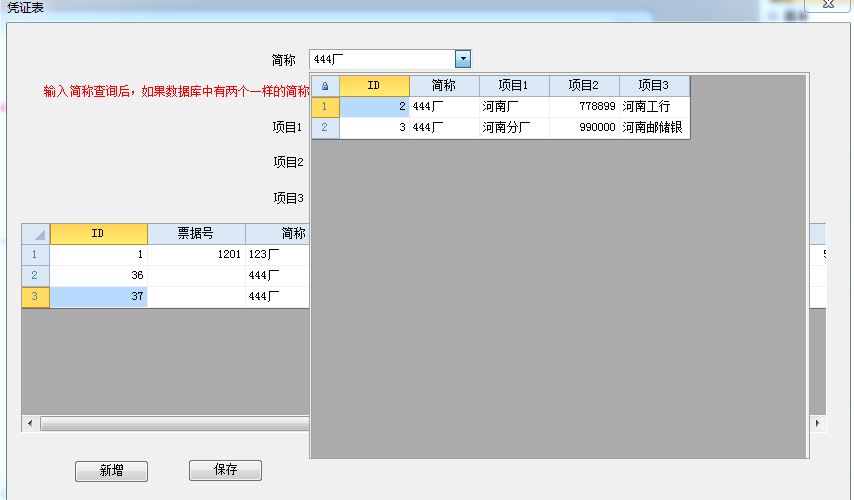Select row header 2 in popup grid
854x500 pixels.
click(325, 127)
